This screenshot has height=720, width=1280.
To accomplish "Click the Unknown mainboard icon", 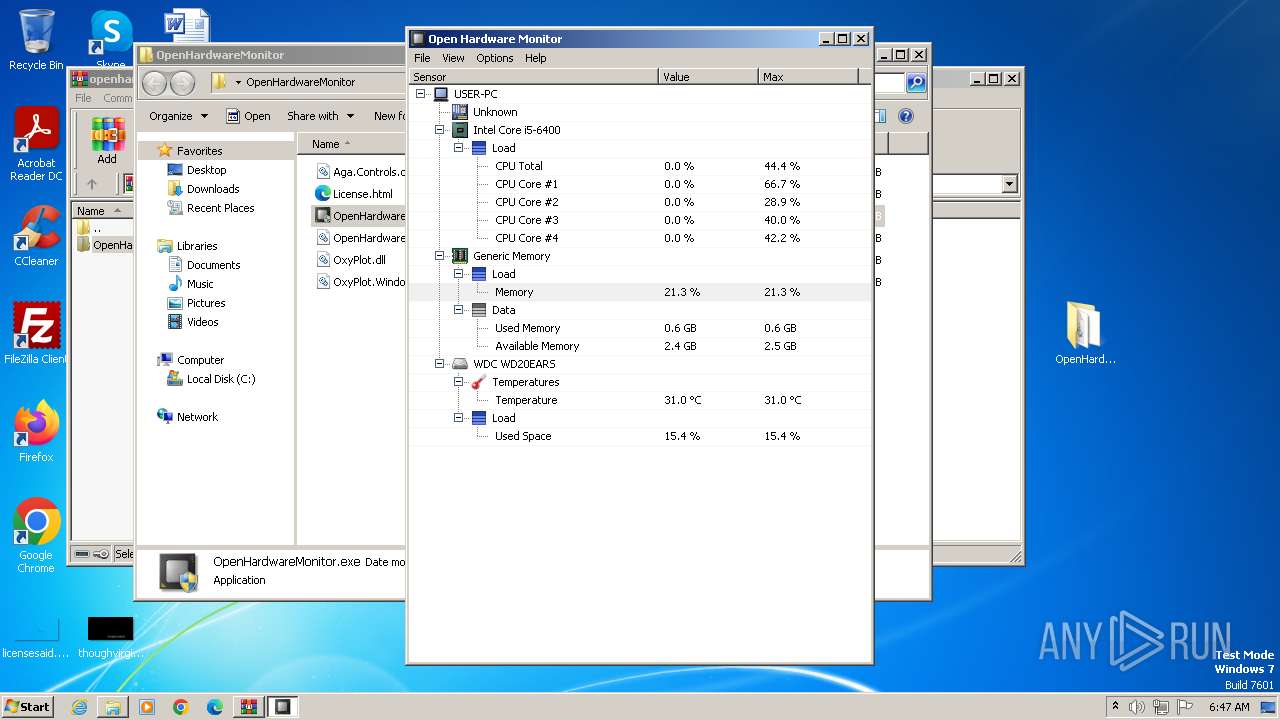I will (460, 112).
